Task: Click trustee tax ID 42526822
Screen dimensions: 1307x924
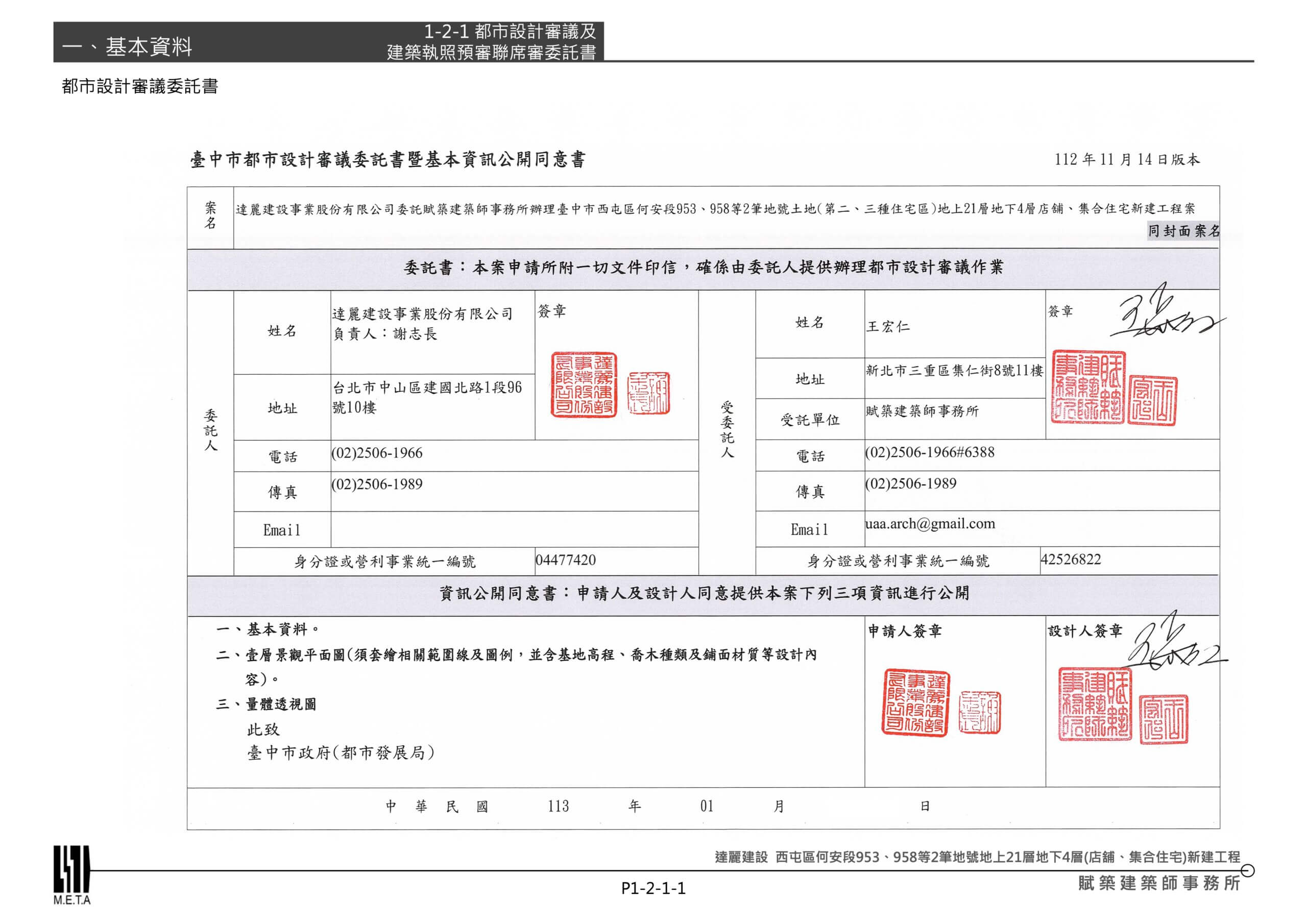Action: [x=1071, y=560]
